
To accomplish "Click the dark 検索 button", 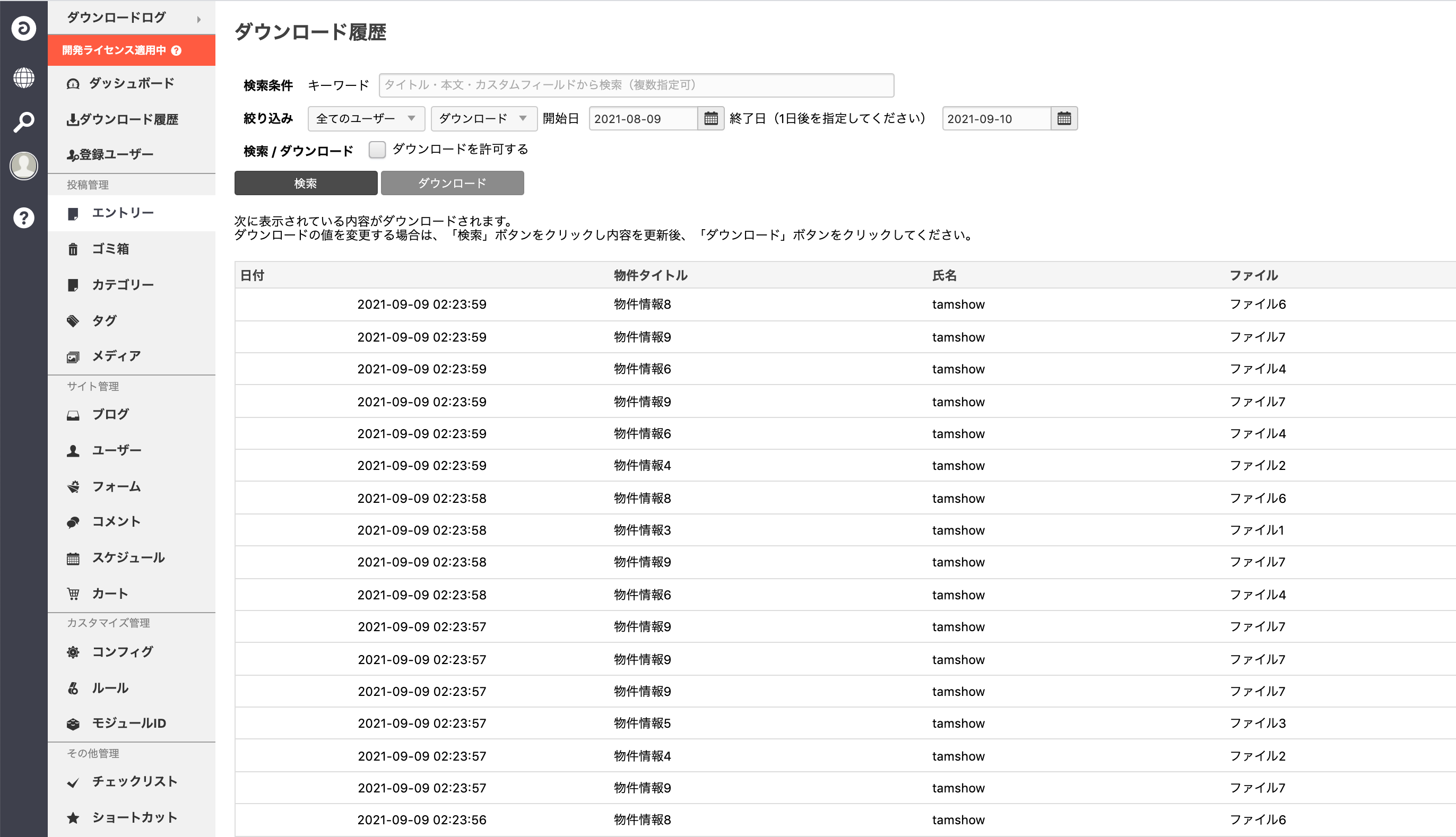I will 306,184.
